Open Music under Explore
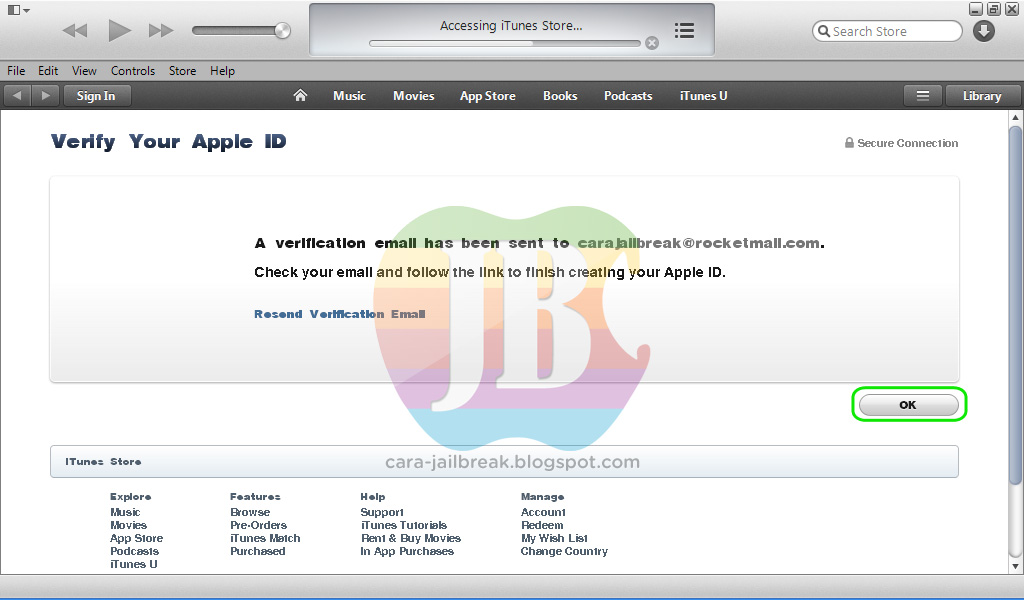The height and width of the screenshot is (600, 1024). [125, 512]
